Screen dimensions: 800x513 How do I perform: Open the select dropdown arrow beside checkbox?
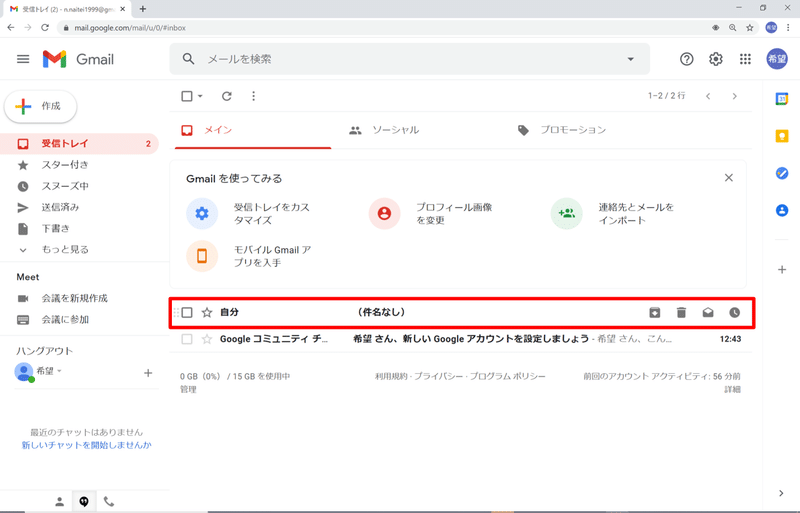[x=200, y=96]
